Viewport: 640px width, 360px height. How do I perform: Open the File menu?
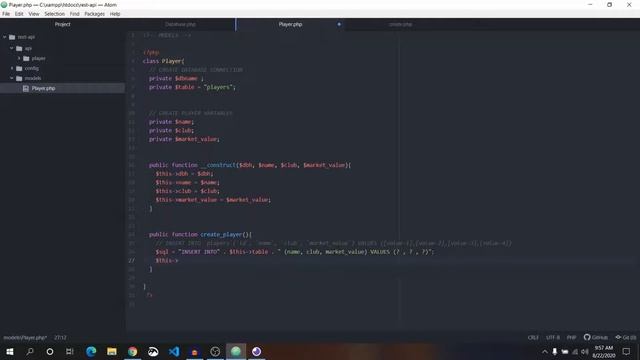6,14
